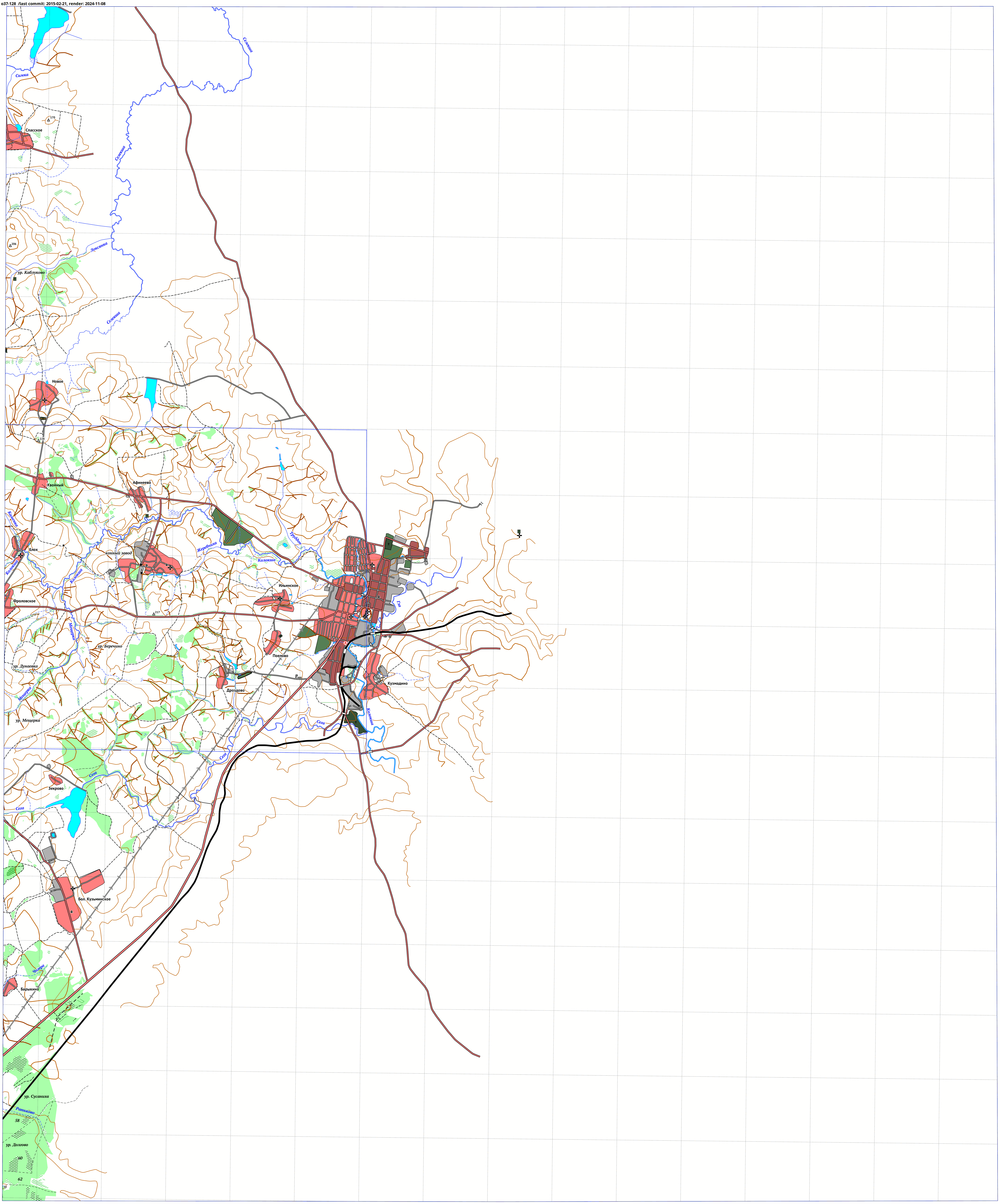Click the Гза river label
1000x1204 pixels.
point(399,604)
